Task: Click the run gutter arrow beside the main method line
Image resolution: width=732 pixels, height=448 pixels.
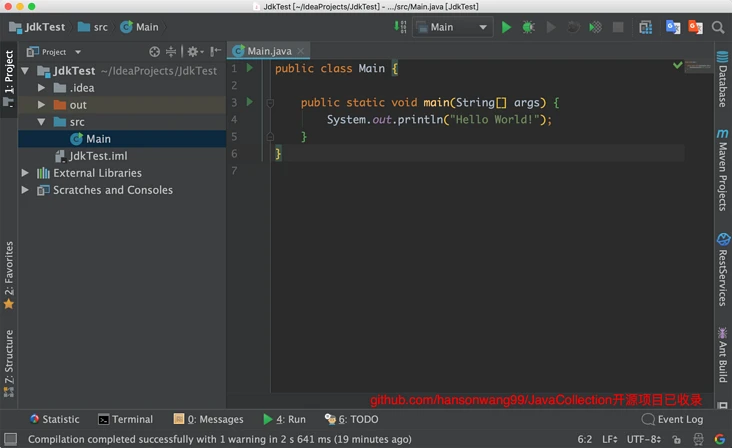Action: (x=249, y=102)
